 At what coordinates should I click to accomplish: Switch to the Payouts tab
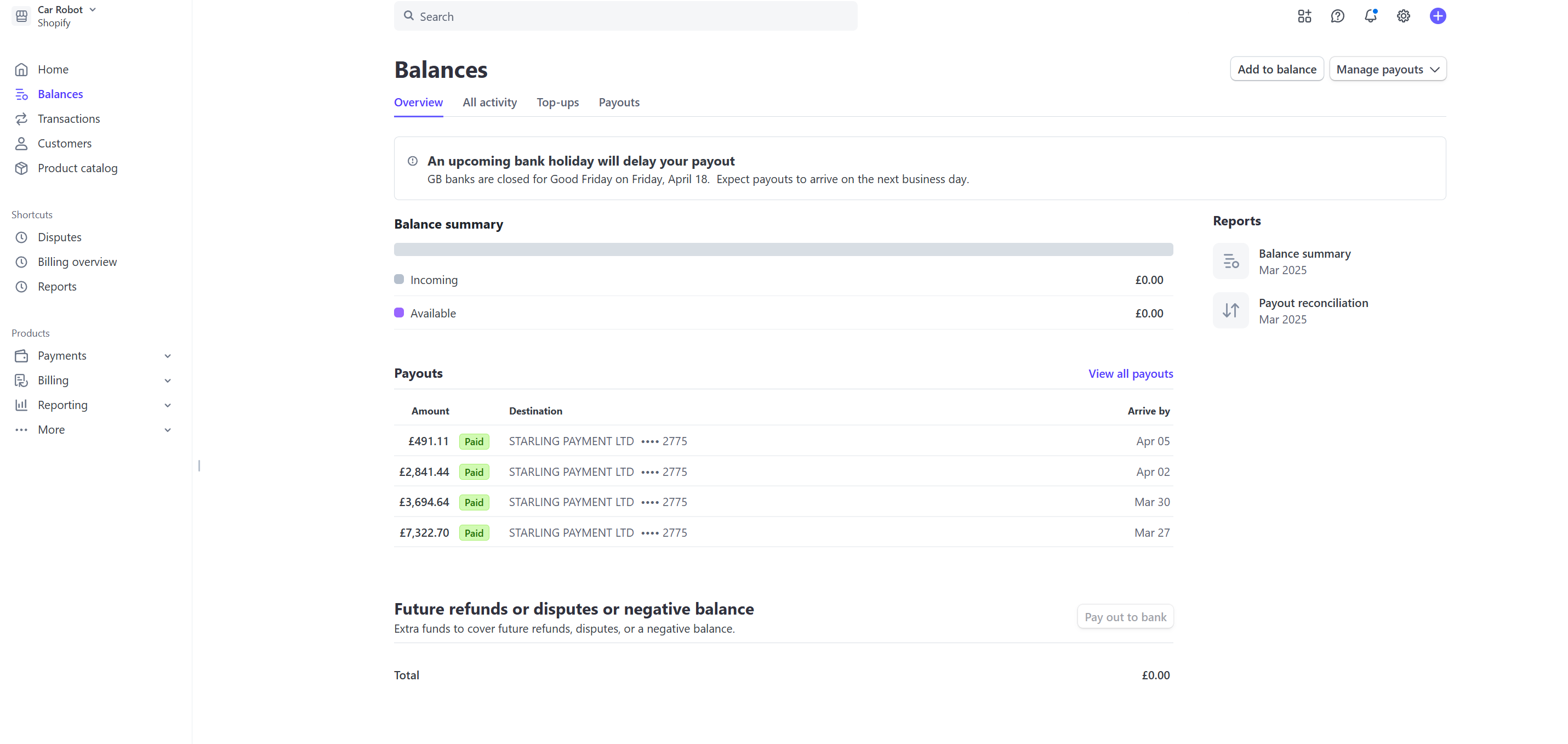point(619,103)
